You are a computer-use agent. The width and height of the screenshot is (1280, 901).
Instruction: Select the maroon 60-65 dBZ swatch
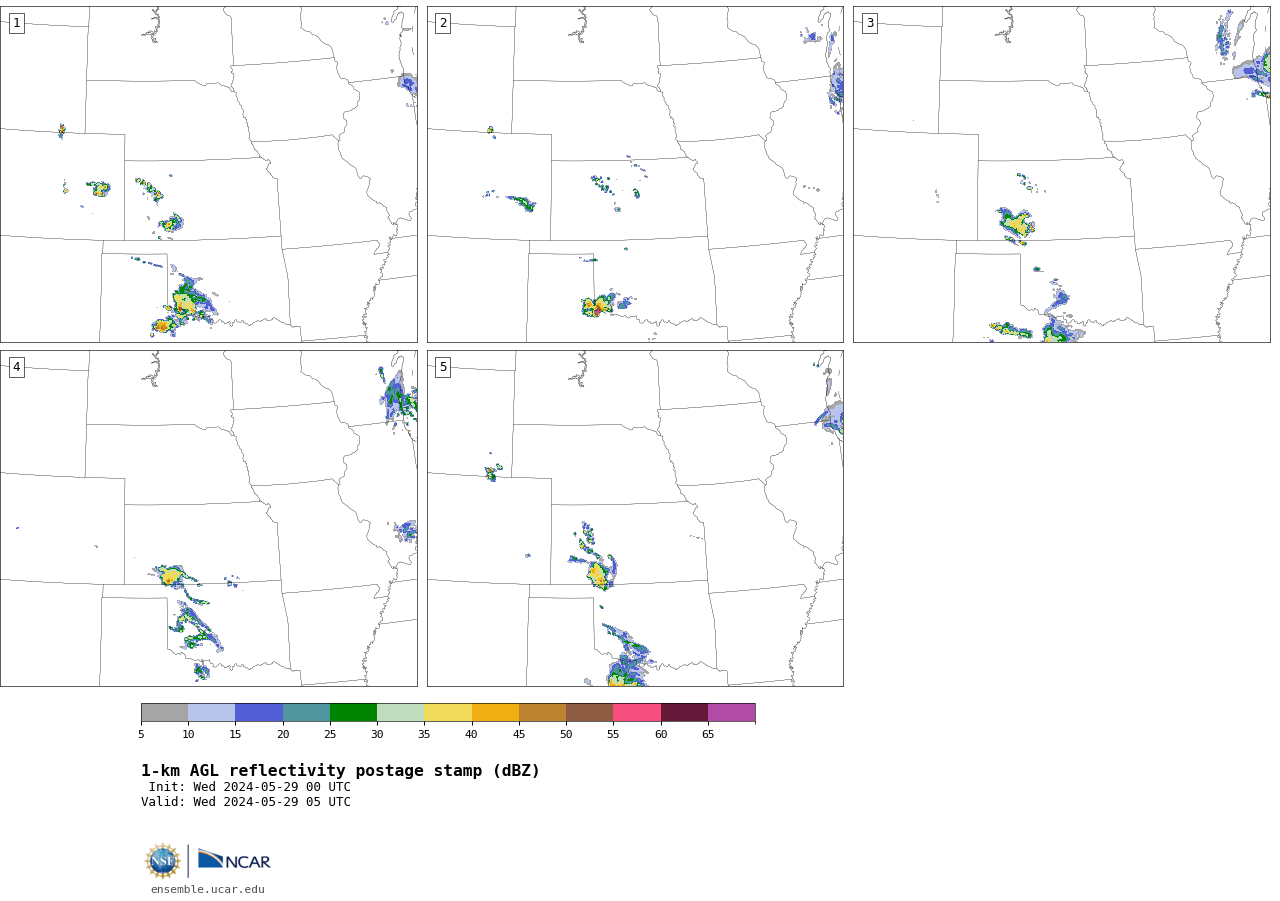point(684,713)
